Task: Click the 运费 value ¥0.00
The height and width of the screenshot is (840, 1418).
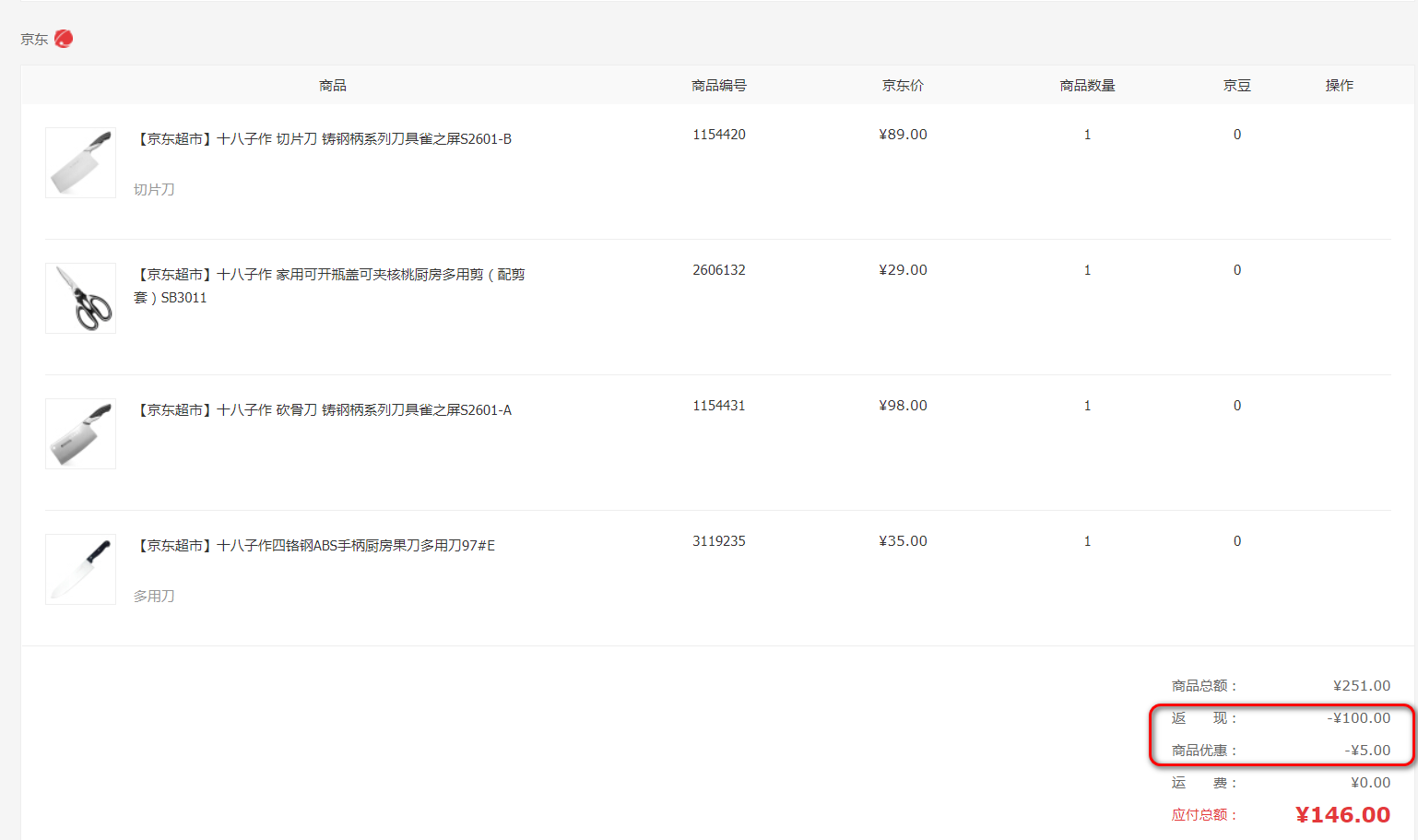Action: coord(1371,783)
